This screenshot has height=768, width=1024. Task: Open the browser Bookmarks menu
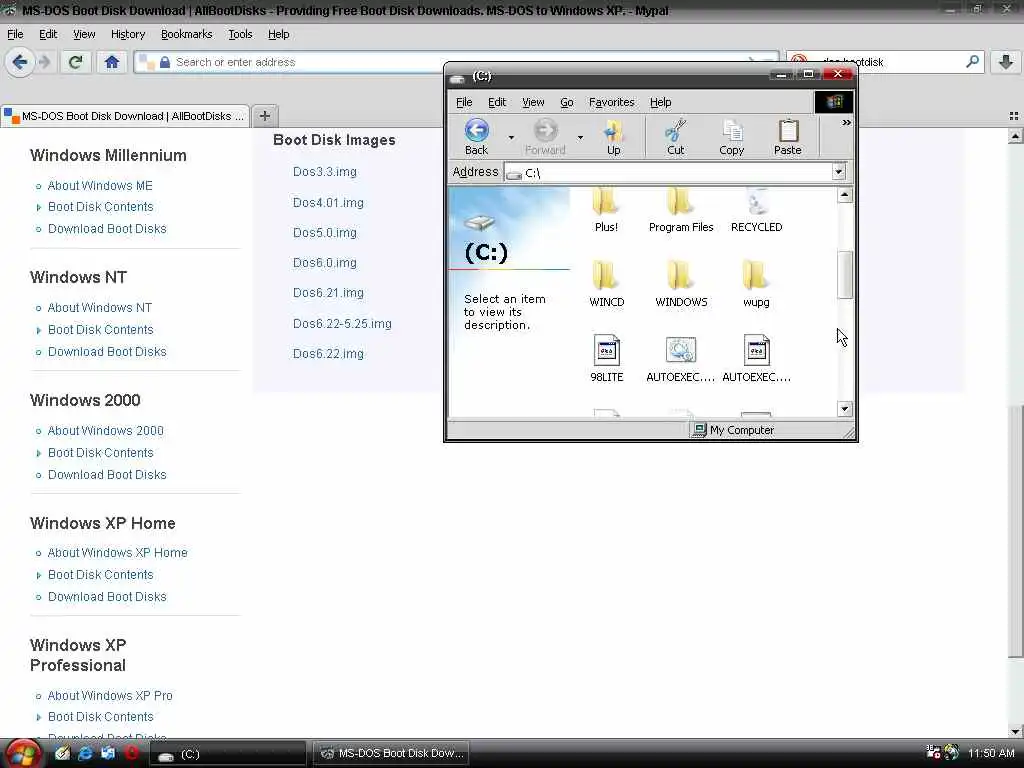tap(186, 34)
